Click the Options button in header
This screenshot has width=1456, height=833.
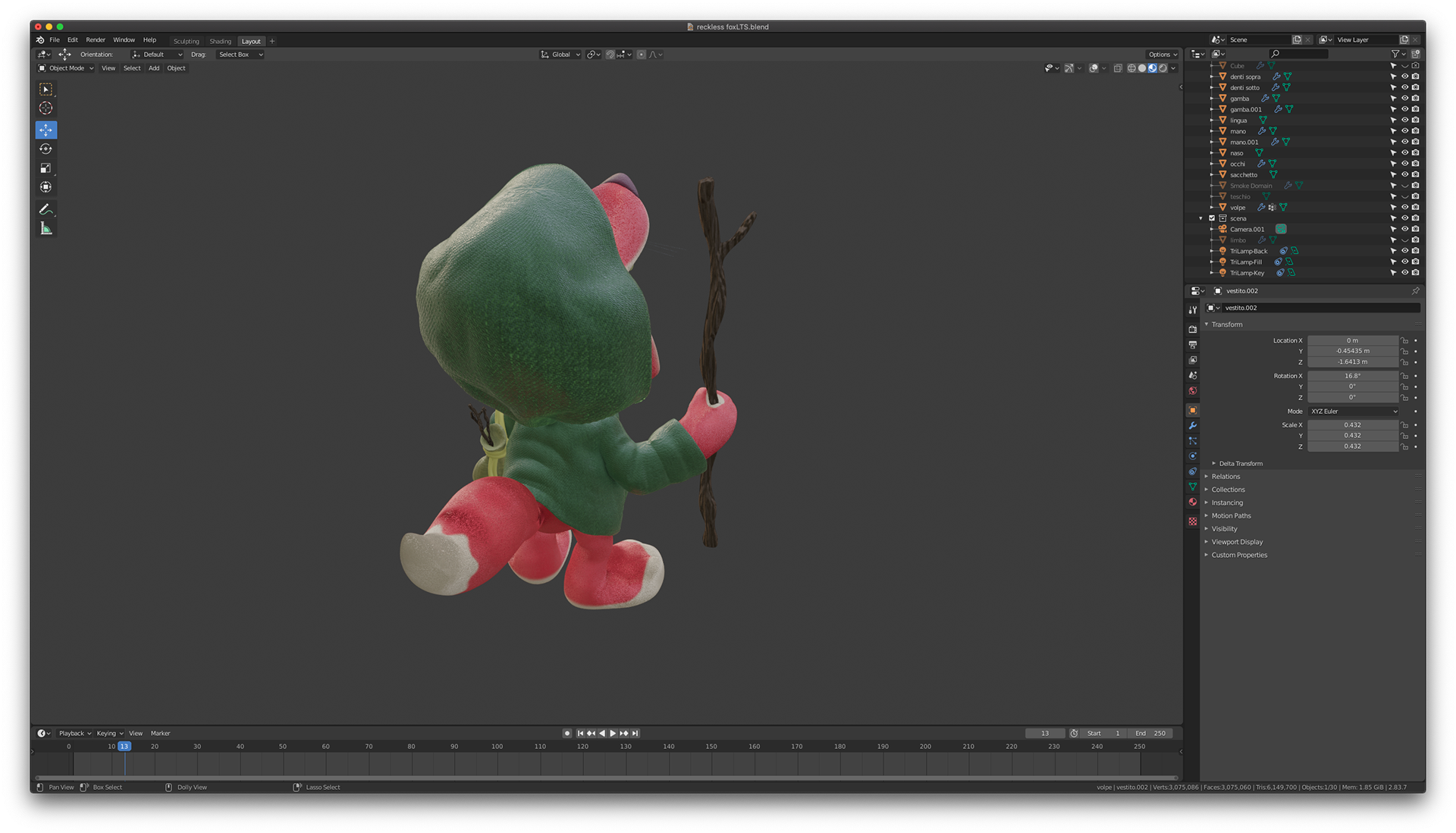coord(1162,55)
